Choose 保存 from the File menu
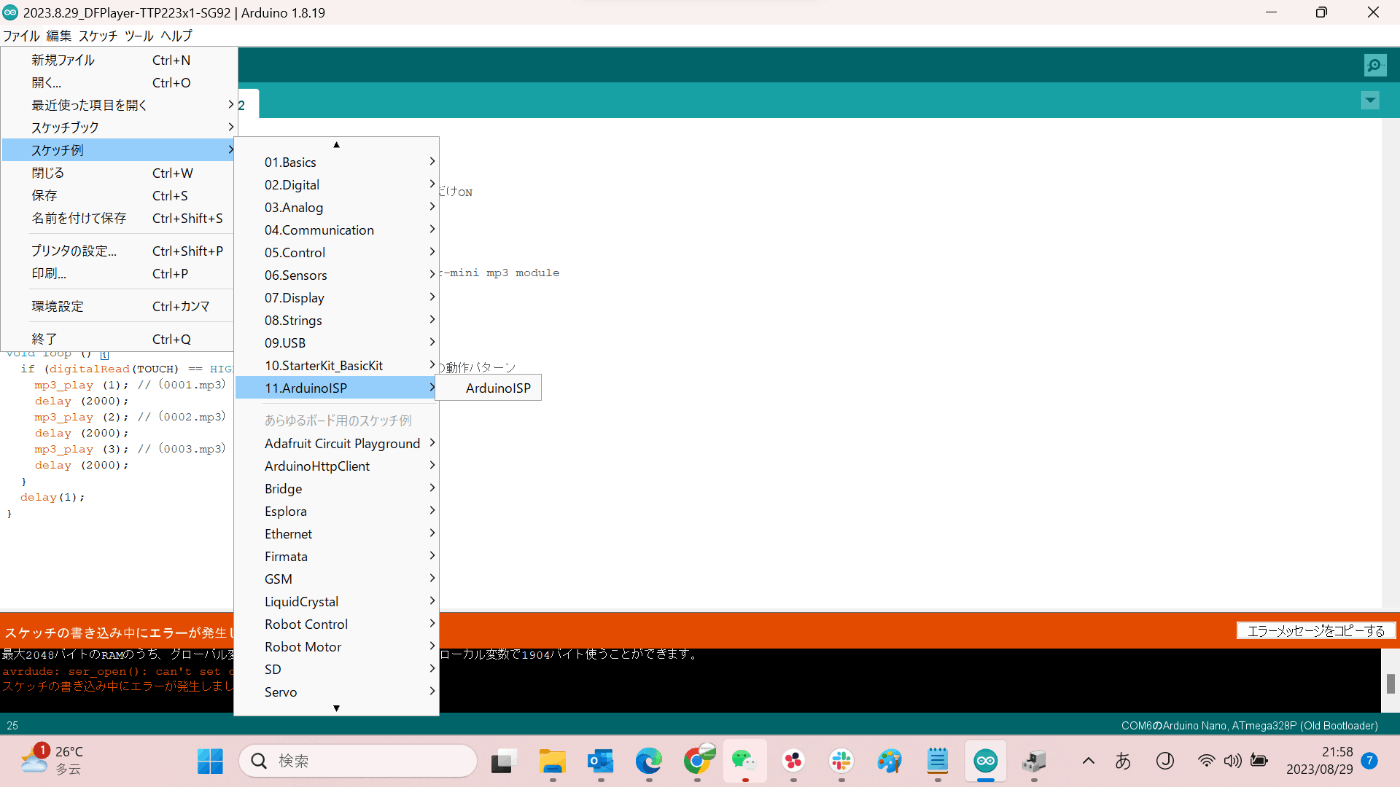1400x787 pixels. coord(119,196)
